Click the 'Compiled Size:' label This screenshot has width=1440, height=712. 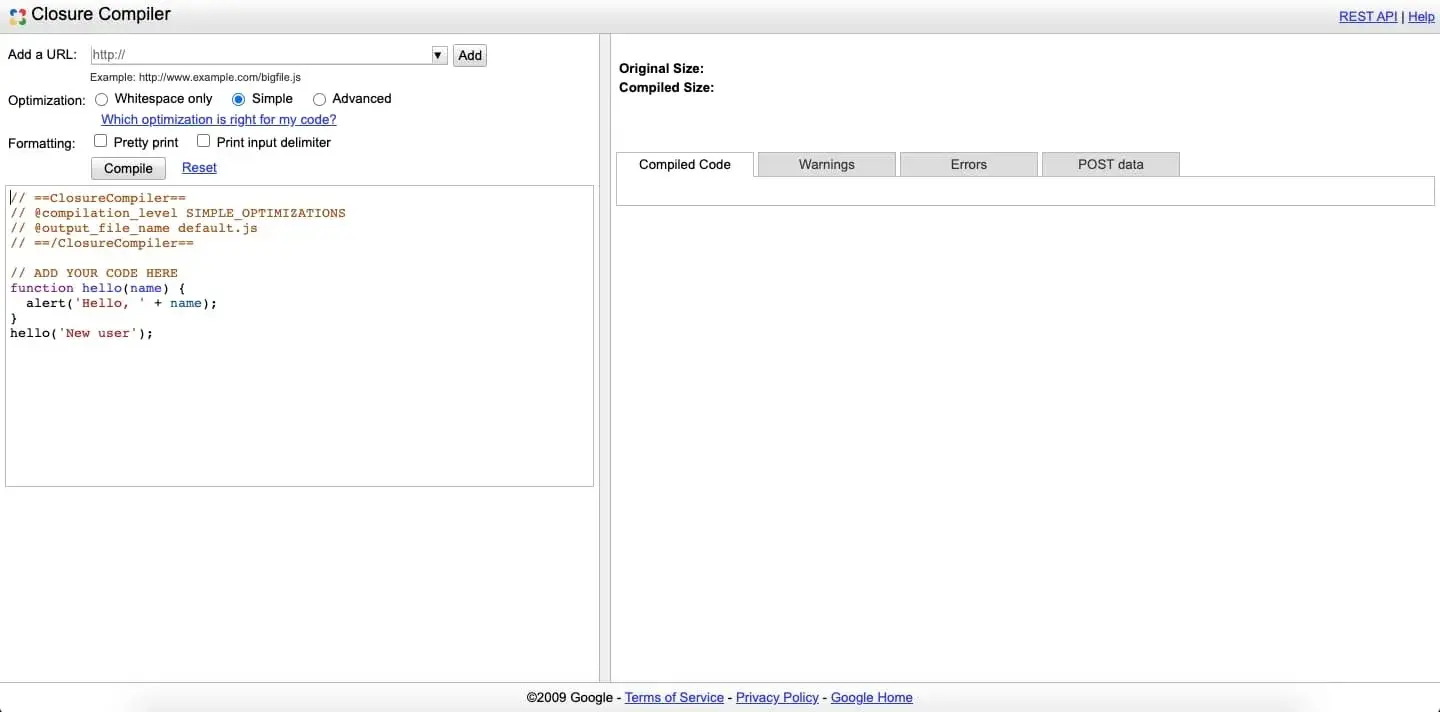[x=666, y=88]
